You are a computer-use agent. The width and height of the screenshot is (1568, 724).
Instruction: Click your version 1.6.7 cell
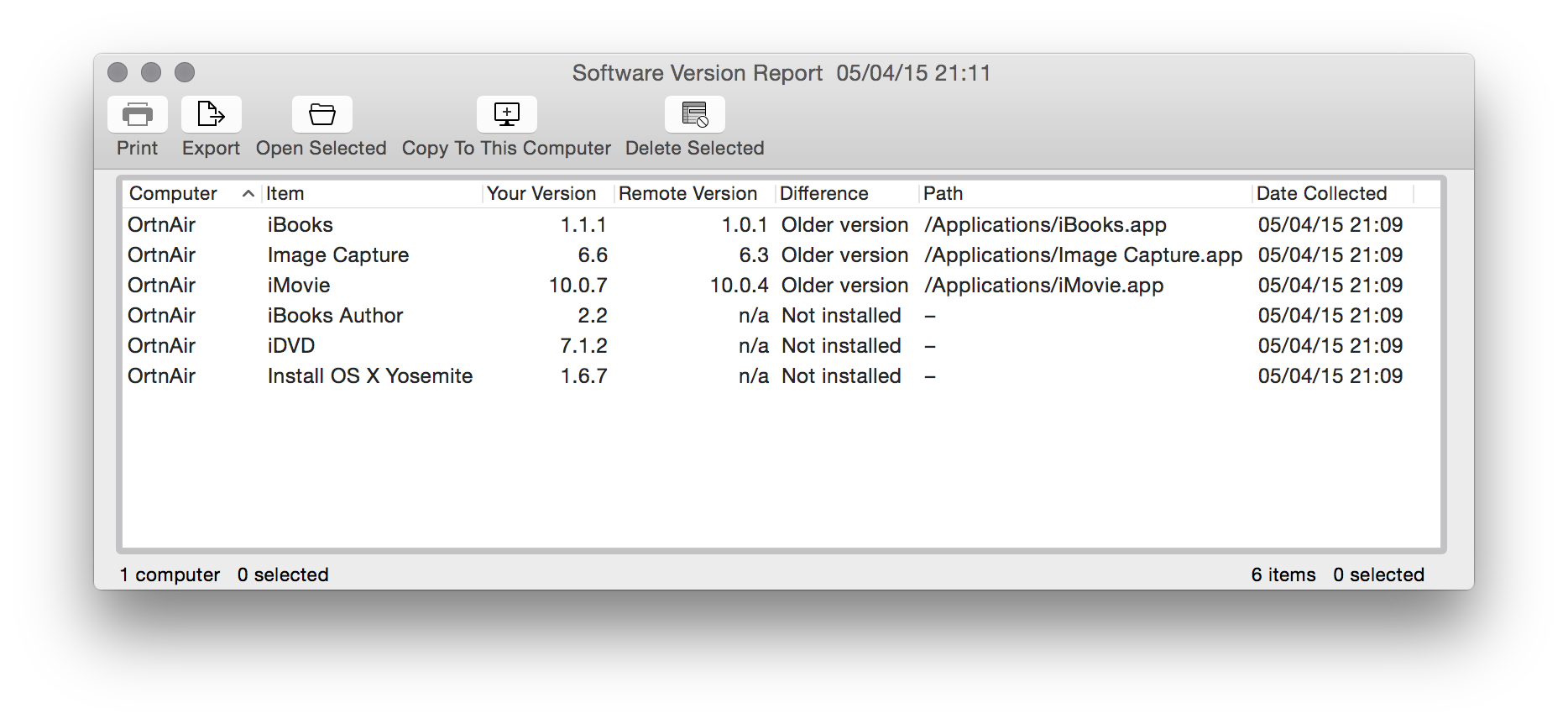pyautogui.click(x=583, y=376)
